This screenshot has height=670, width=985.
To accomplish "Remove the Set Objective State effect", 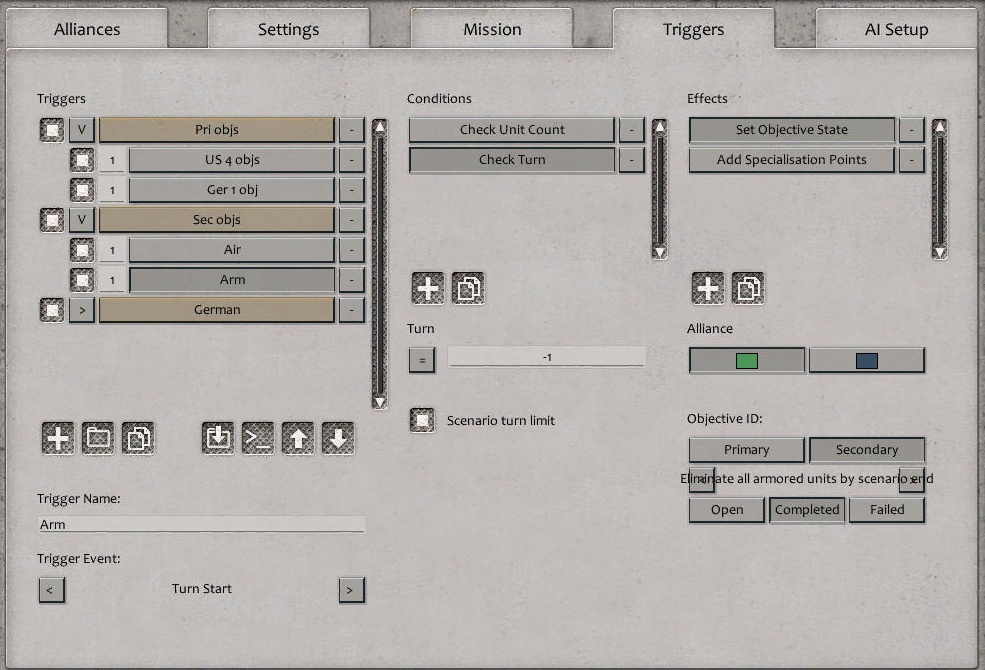I will click(912, 130).
